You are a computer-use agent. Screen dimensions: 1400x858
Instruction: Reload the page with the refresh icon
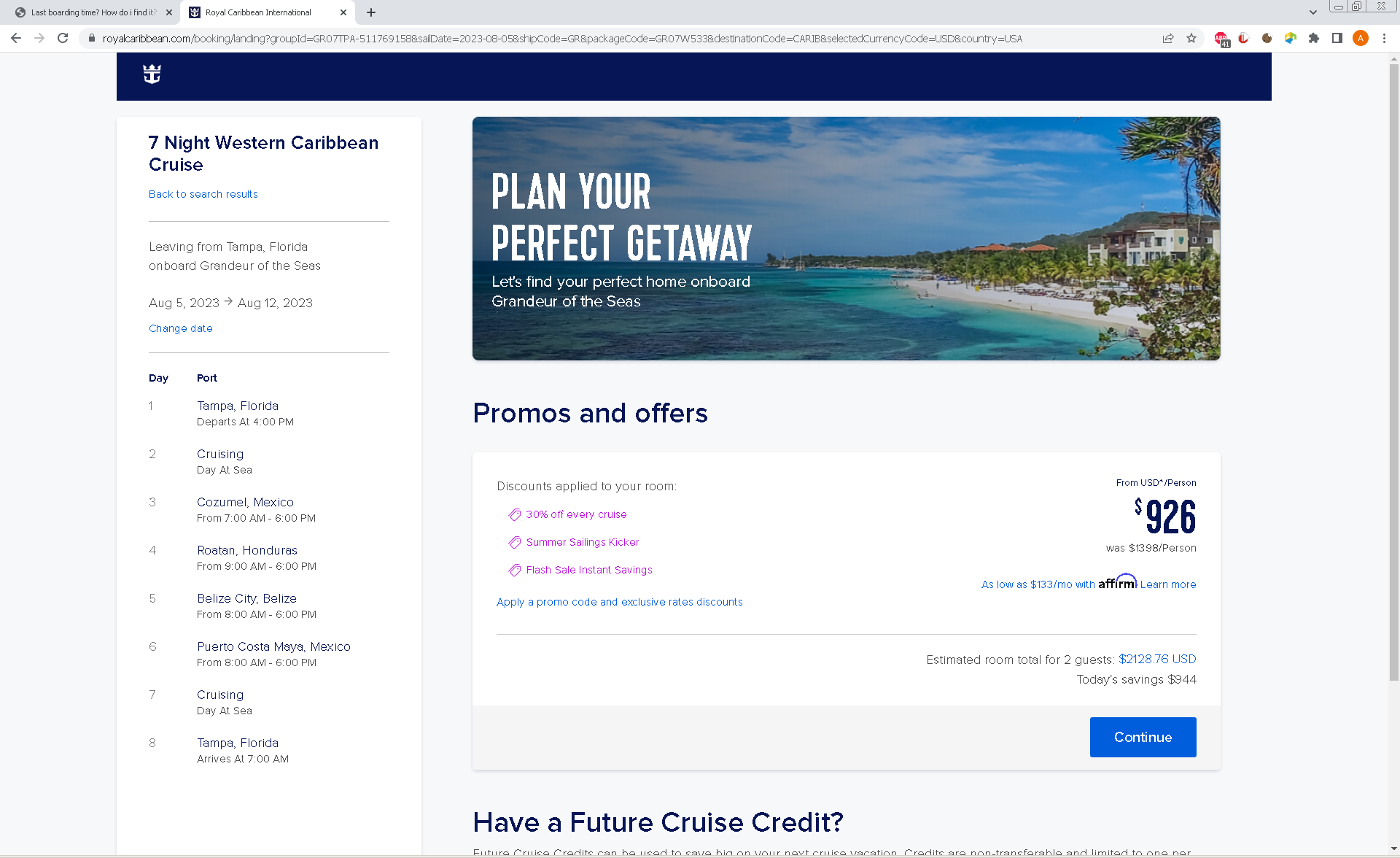click(63, 38)
